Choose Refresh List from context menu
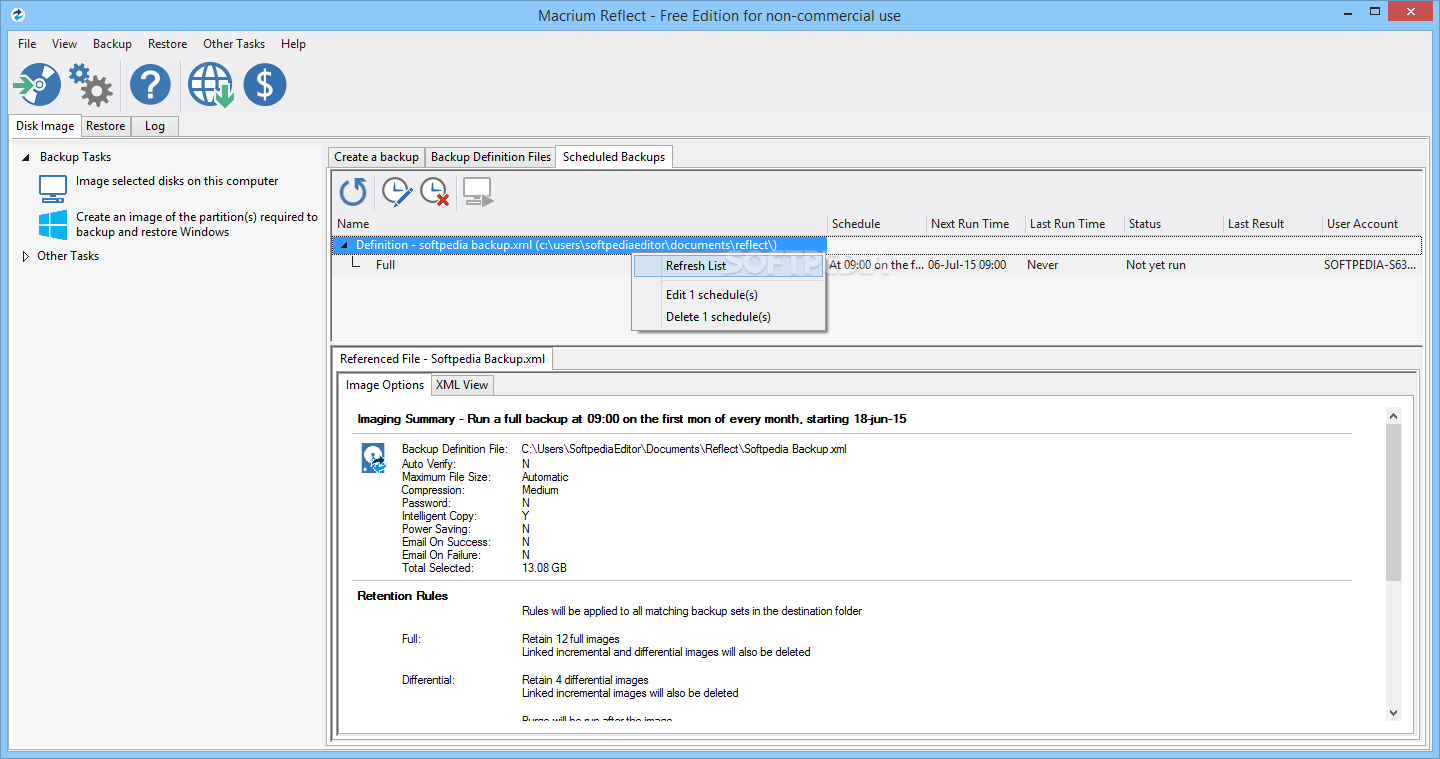 click(x=728, y=266)
